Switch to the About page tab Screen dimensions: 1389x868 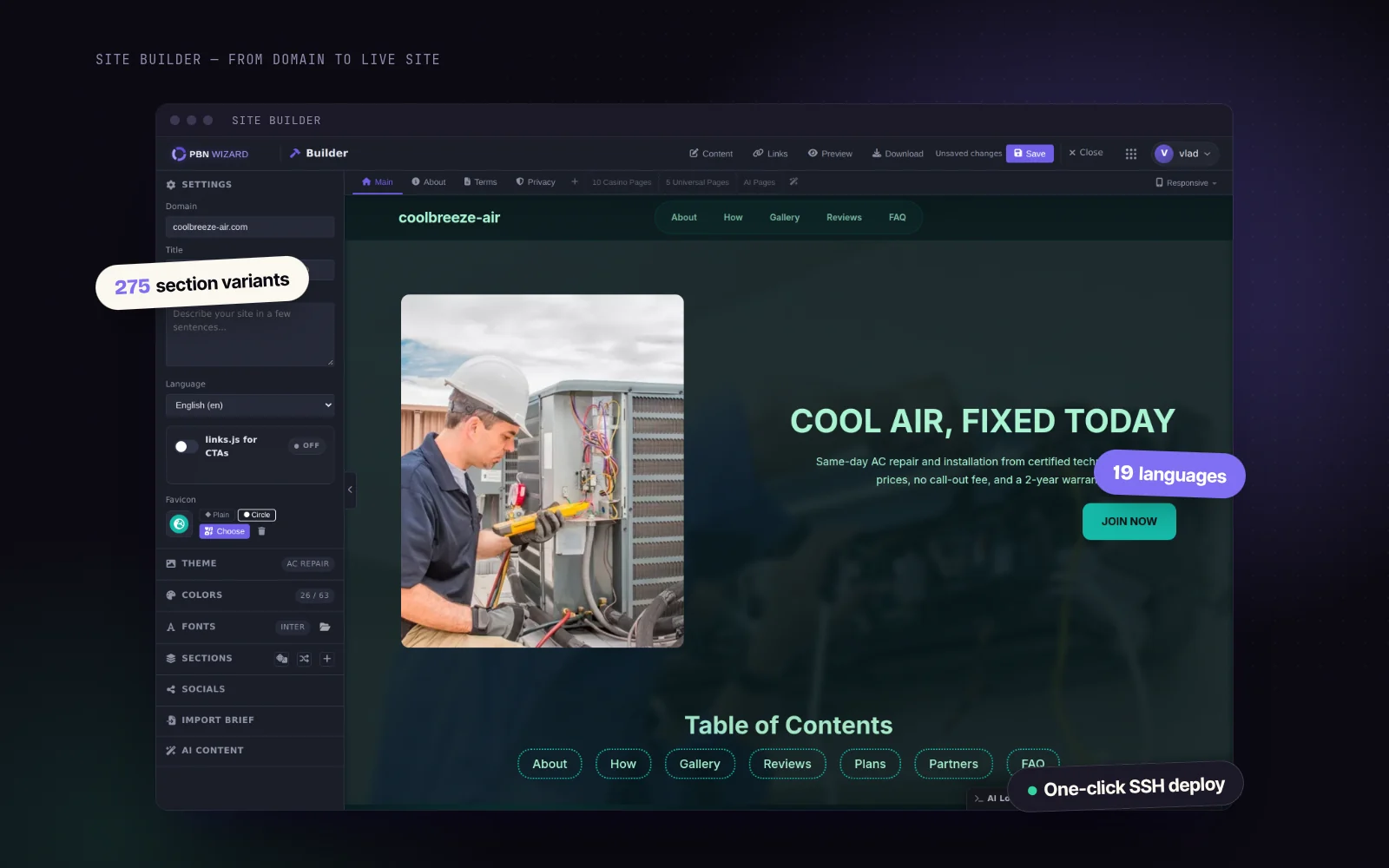click(x=429, y=182)
